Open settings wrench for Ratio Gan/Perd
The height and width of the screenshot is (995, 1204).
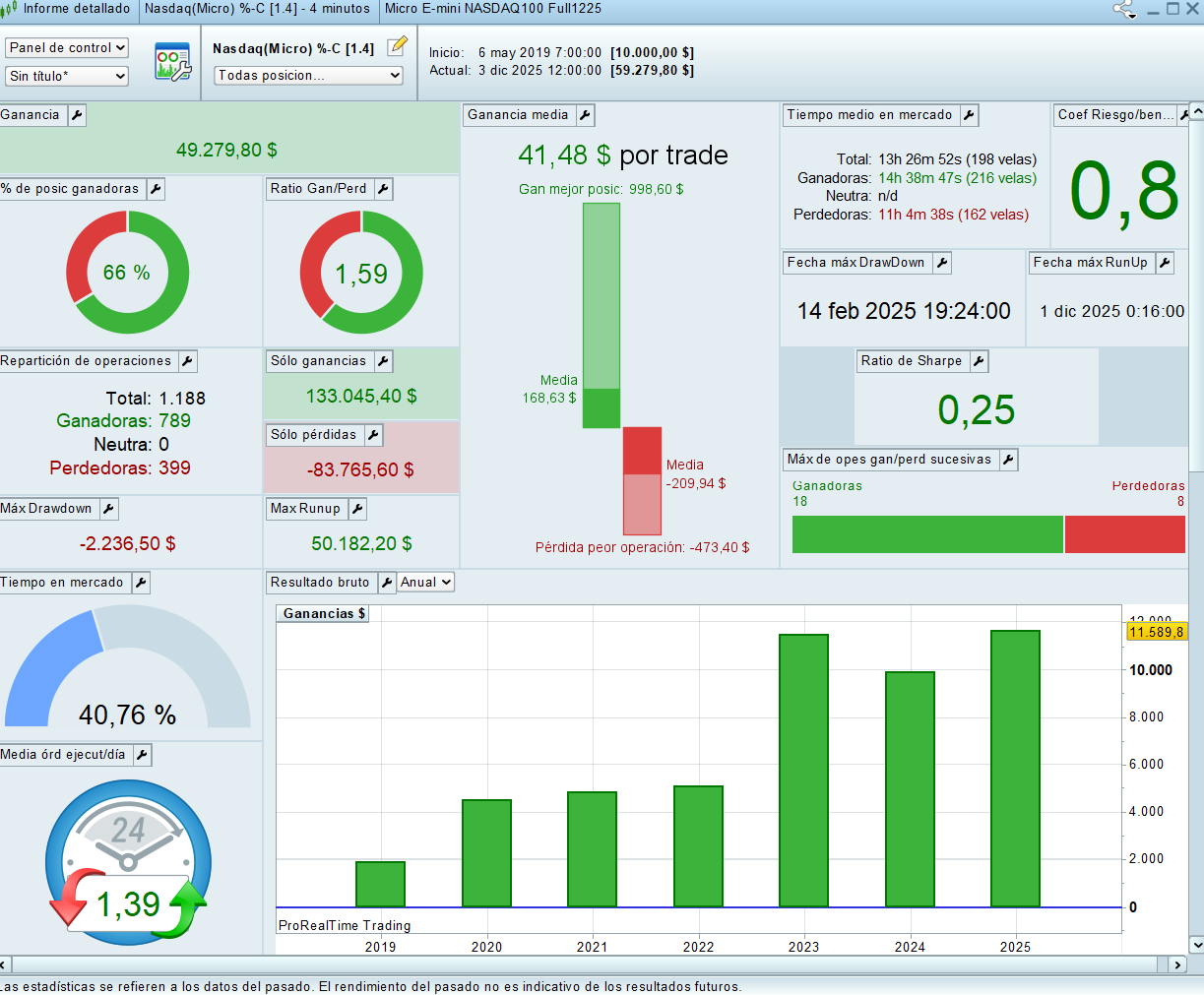pyautogui.click(x=384, y=189)
